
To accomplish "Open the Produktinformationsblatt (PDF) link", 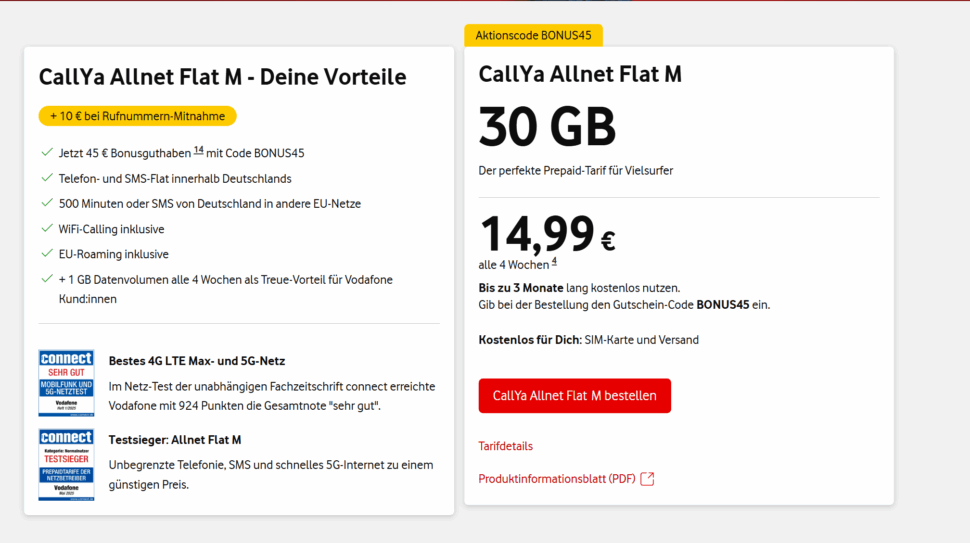I will click(x=556, y=479).
